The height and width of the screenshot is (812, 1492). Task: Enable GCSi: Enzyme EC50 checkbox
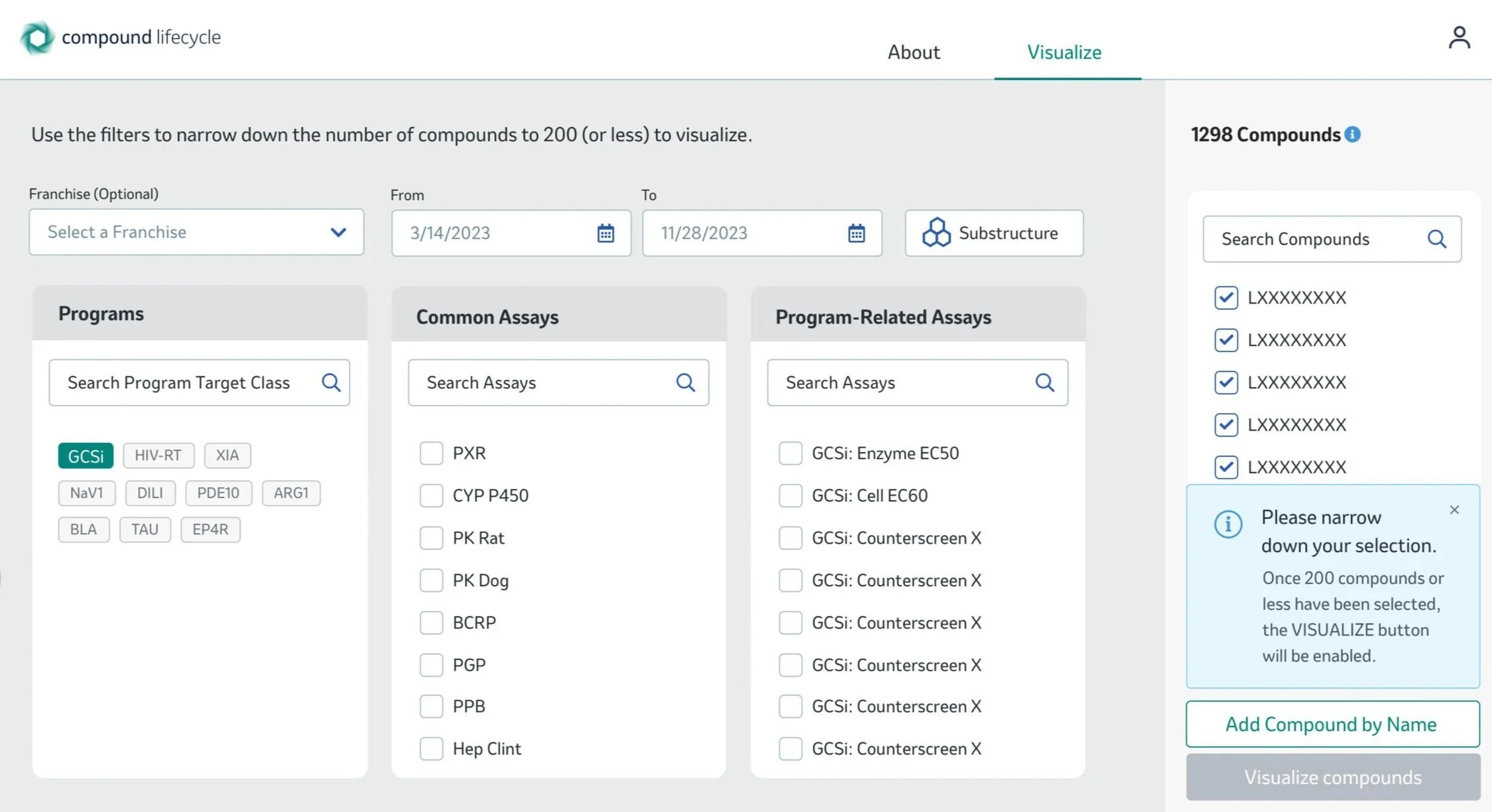point(790,453)
